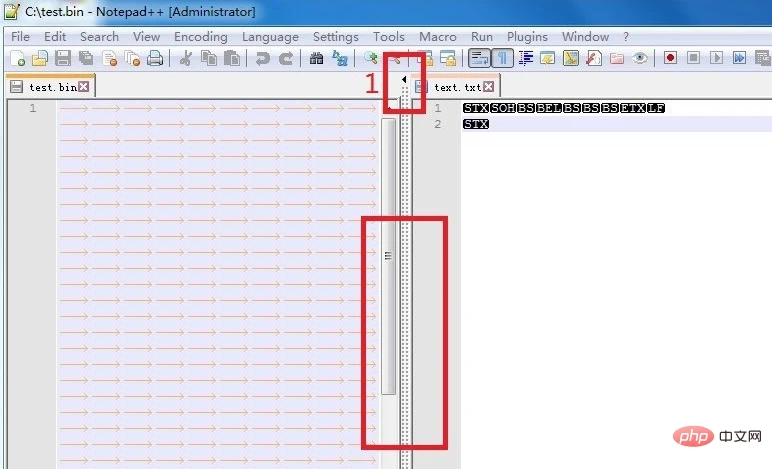772x469 pixels.
Task: Click the Save All icon
Action: click(86, 58)
